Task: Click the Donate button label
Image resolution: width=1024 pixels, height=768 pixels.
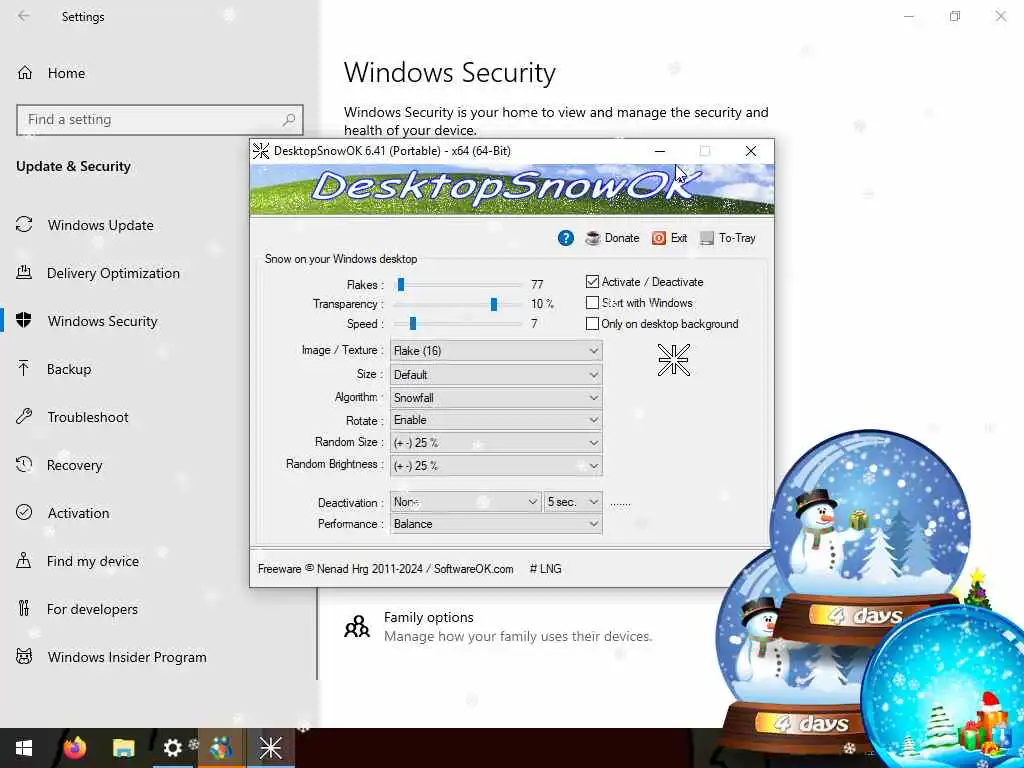Action: [622, 238]
